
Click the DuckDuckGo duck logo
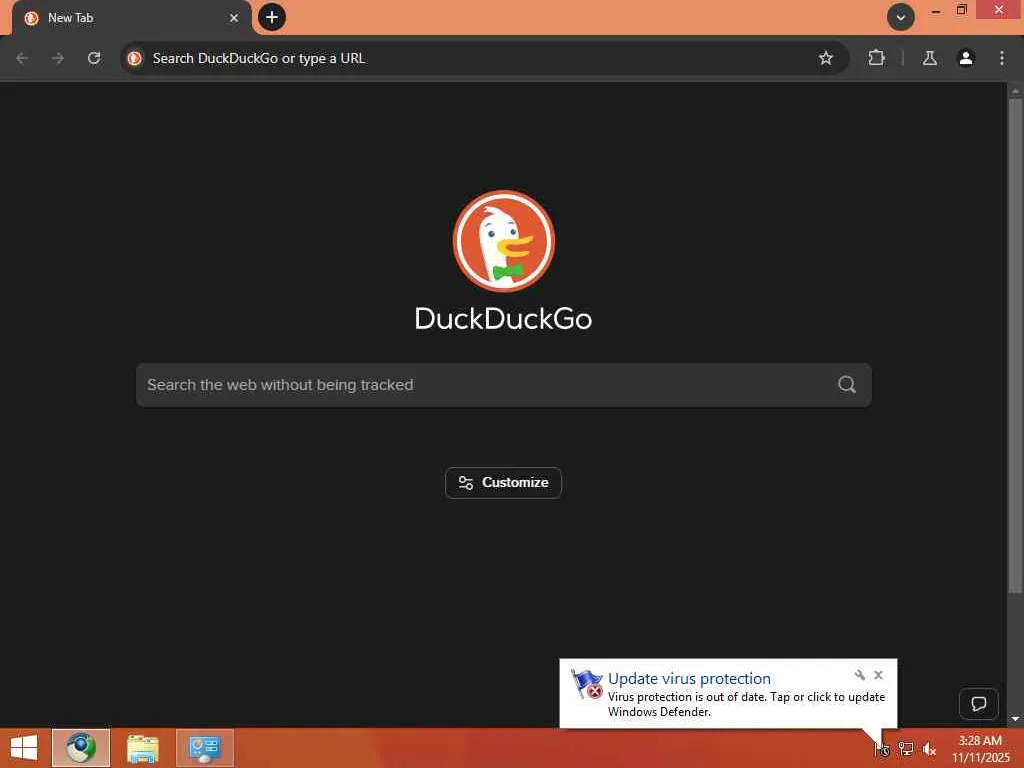click(x=504, y=241)
